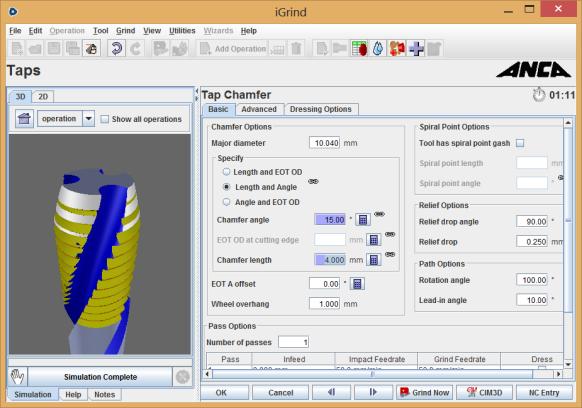This screenshot has width=582, height=408.
Task: Click the red and orange toolbar icon
Action: (397, 49)
